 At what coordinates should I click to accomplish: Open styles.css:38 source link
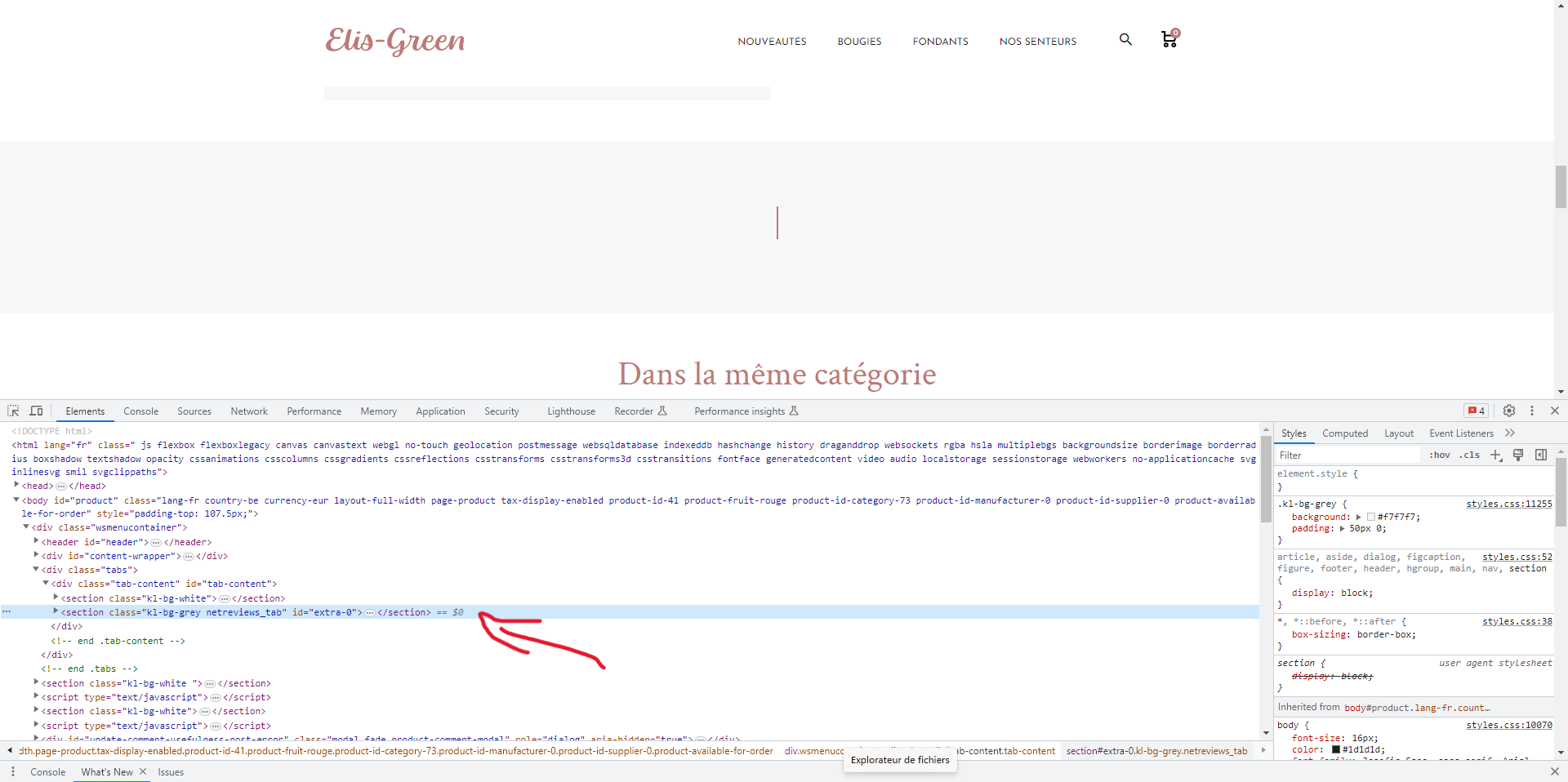[x=1517, y=621]
